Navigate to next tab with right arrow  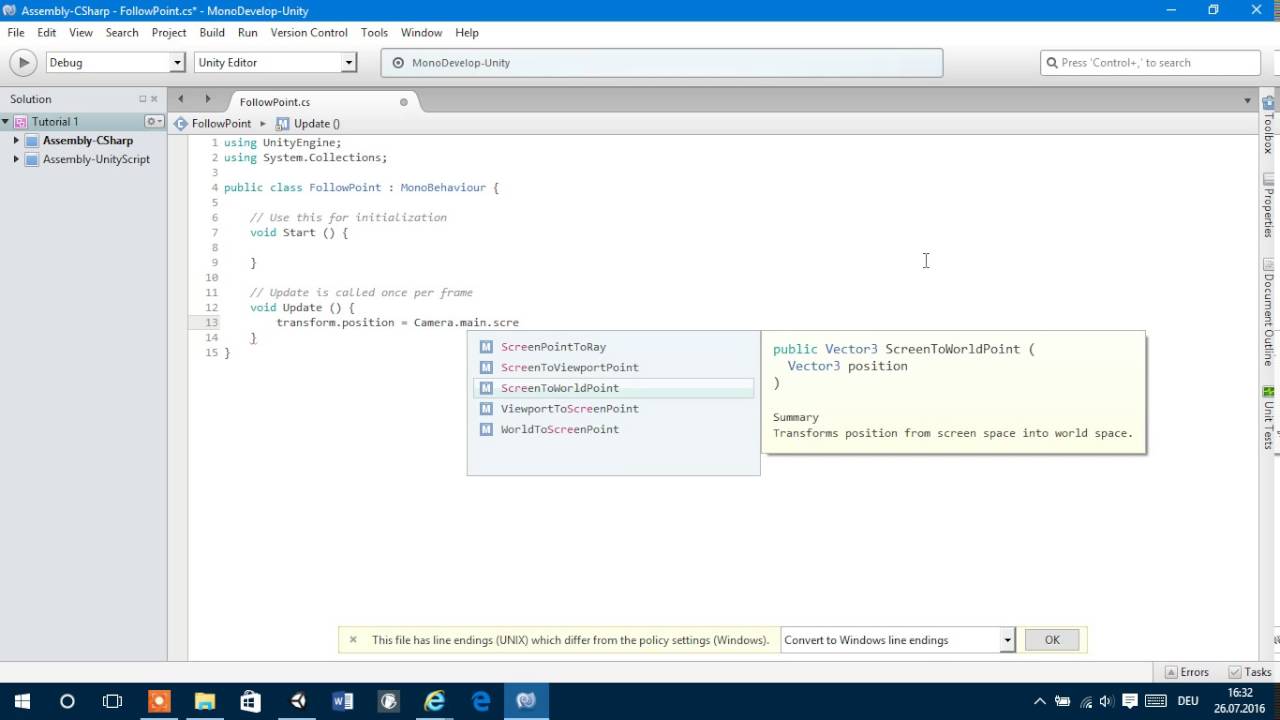207,99
